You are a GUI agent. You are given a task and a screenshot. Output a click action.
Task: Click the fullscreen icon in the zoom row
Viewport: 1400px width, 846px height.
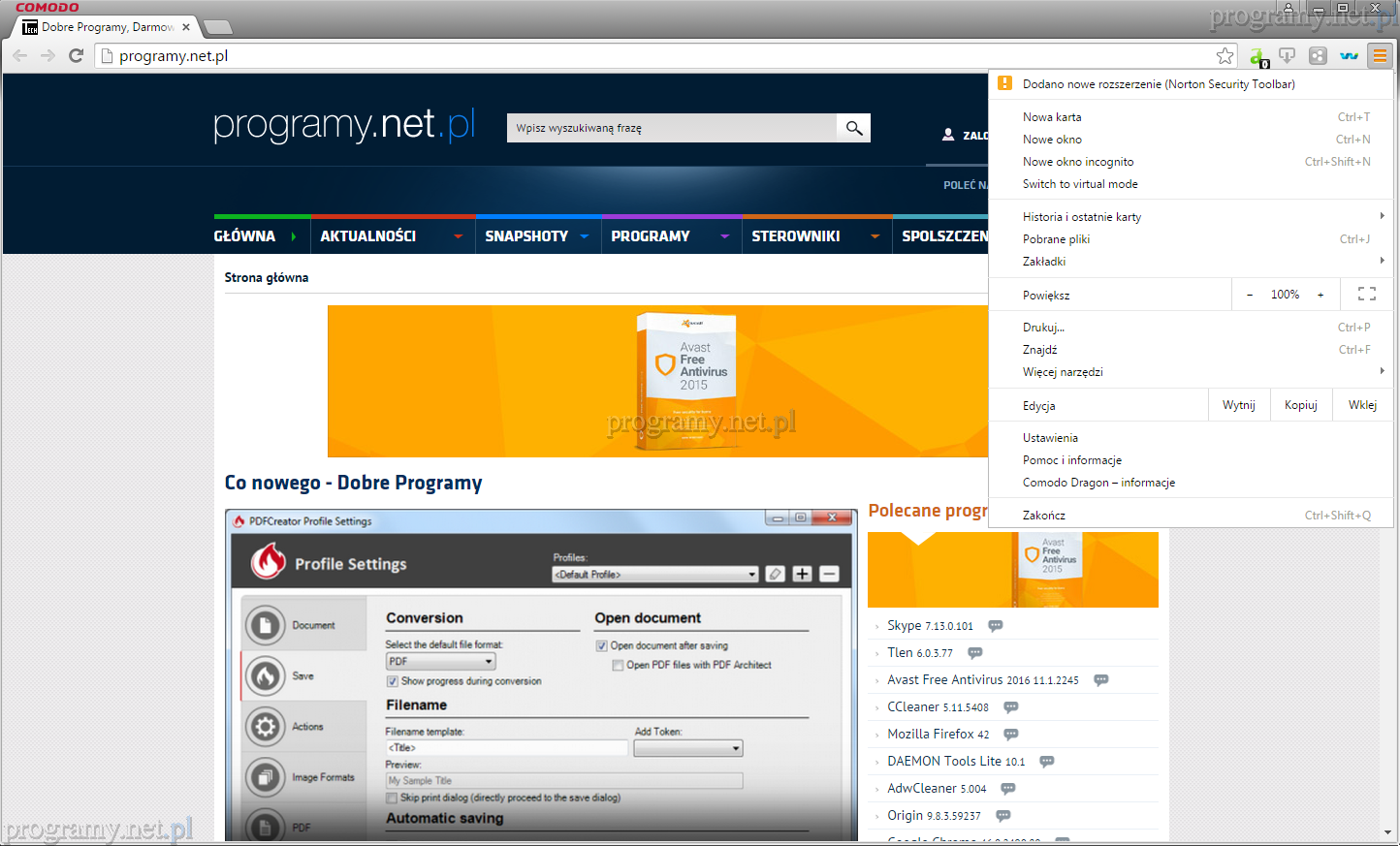pyautogui.click(x=1367, y=295)
